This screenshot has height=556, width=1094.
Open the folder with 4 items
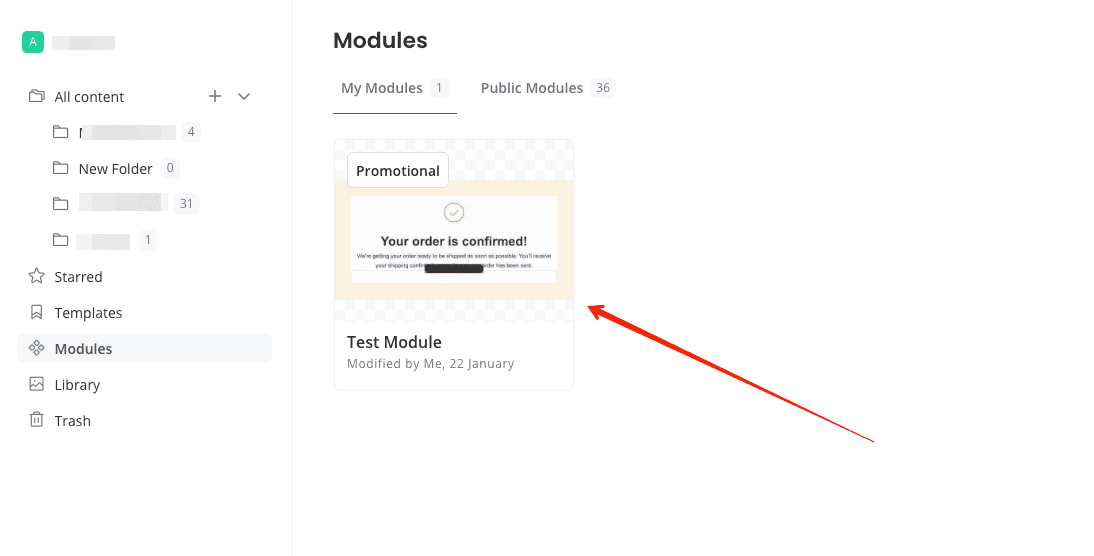(126, 132)
